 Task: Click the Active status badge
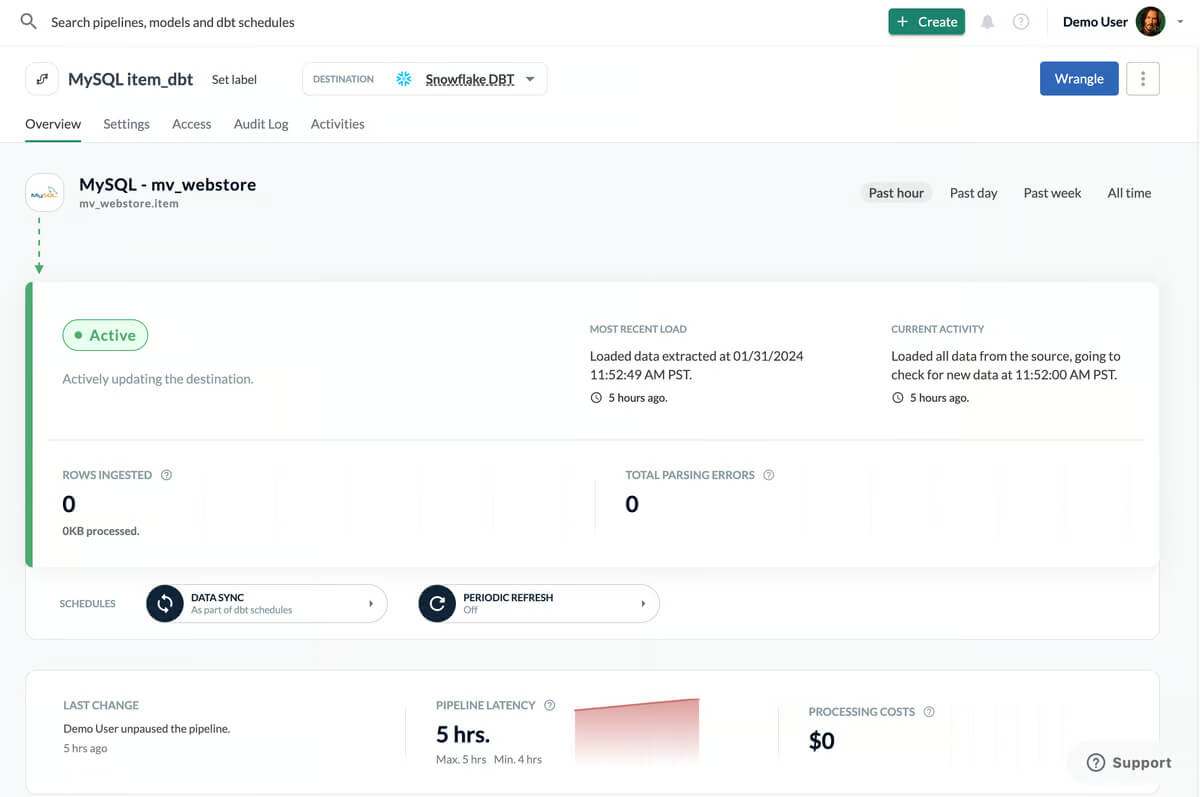point(105,336)
